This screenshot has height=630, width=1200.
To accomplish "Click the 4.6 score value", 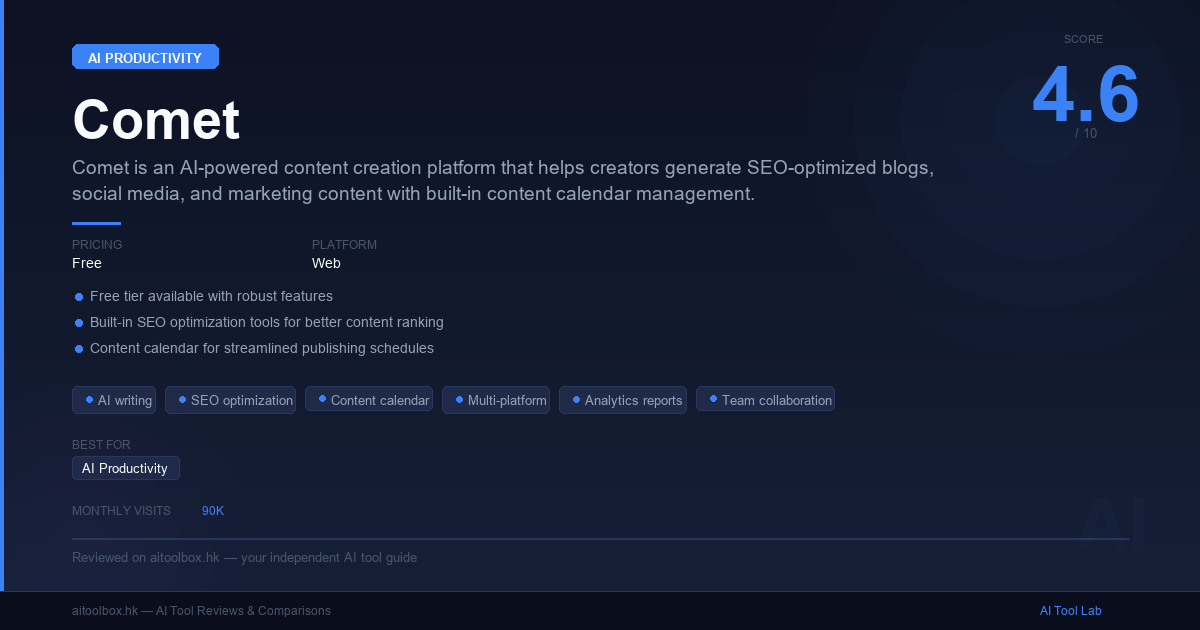I will click(1085, 95).
